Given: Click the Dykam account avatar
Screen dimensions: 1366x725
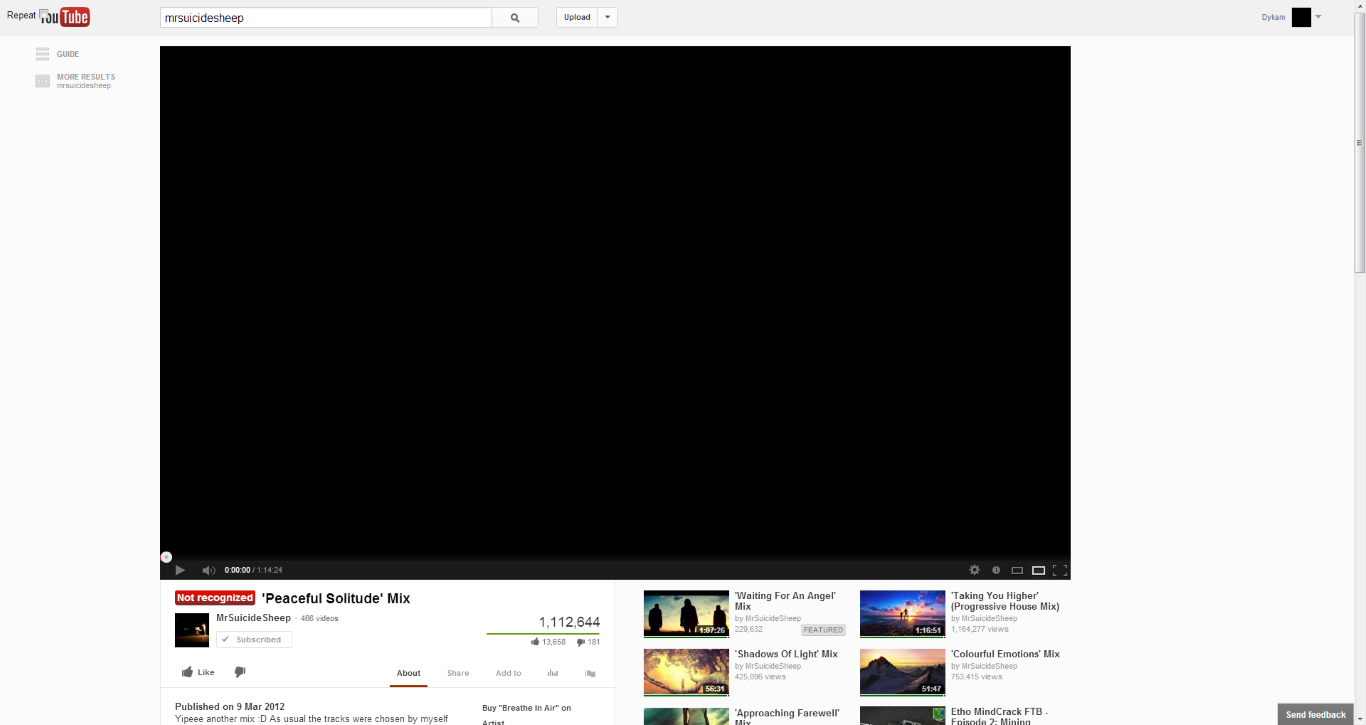Looking at the screenshot, I should pyautogui.click(x=1301, y=17).
